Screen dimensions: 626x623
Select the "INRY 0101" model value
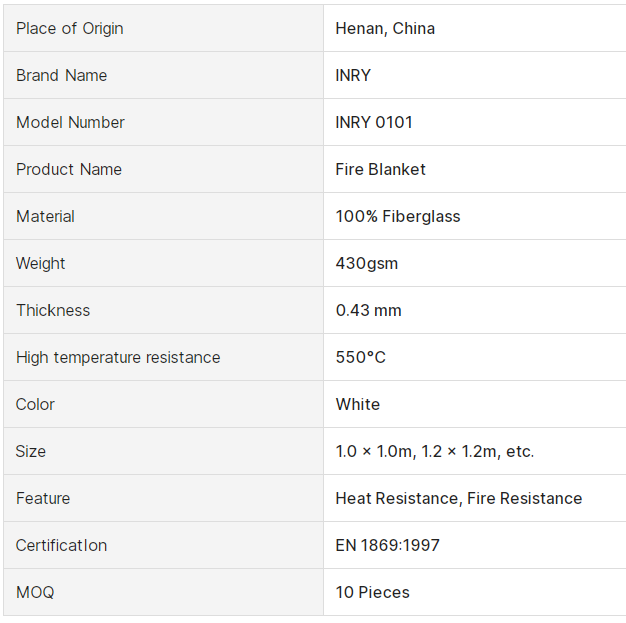tap(374, 122)
